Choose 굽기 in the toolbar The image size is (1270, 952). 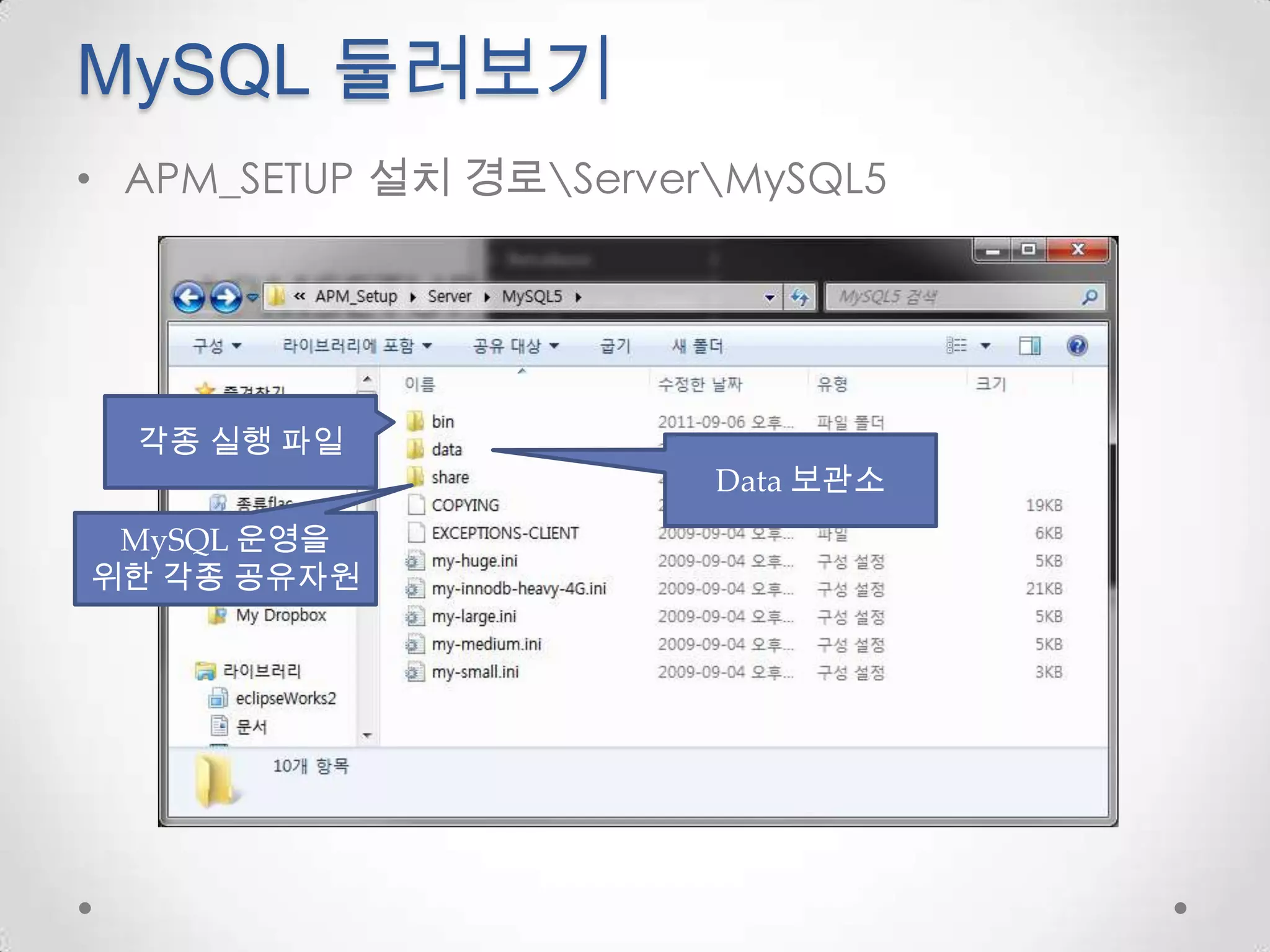click(615, 346)
